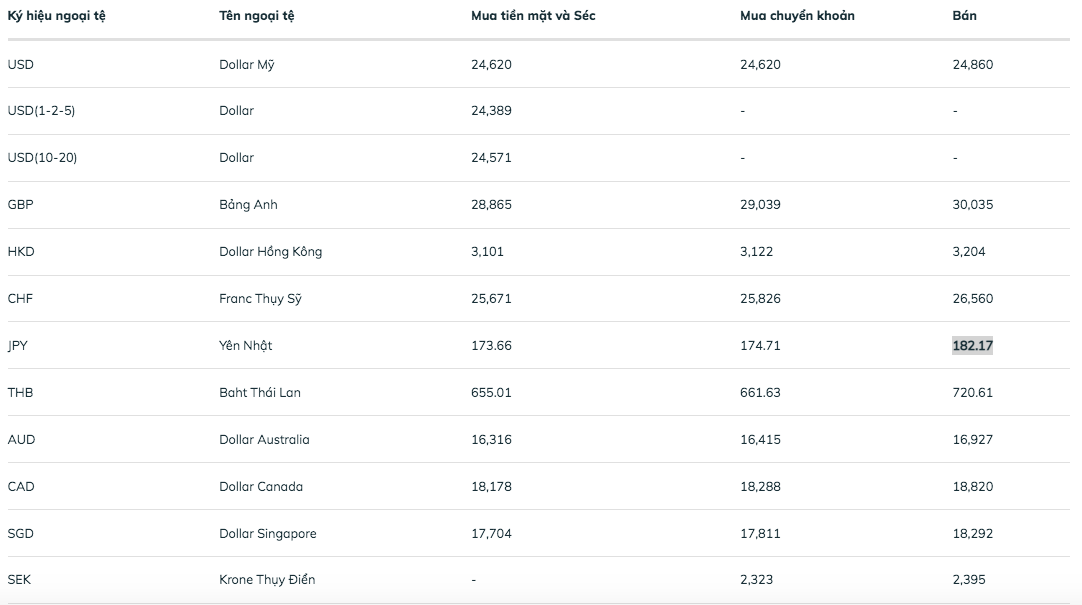Click USD selling rate 24,860

coord(973,65)
